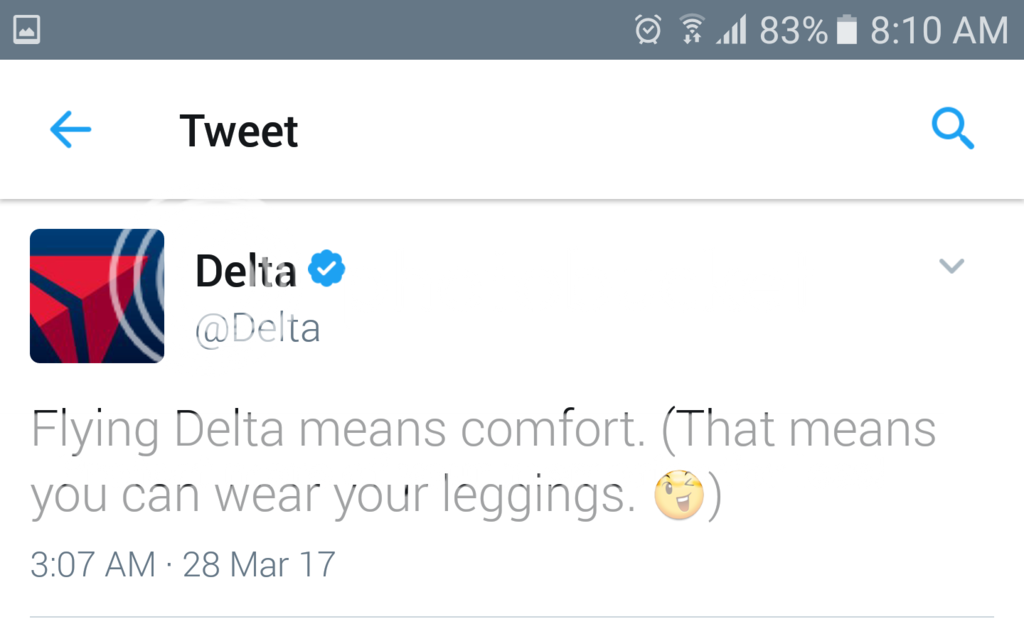This screenshot has width=1024, height=629.
Task: Click the battery icon in status bar
Action: [x=847, y=30]
